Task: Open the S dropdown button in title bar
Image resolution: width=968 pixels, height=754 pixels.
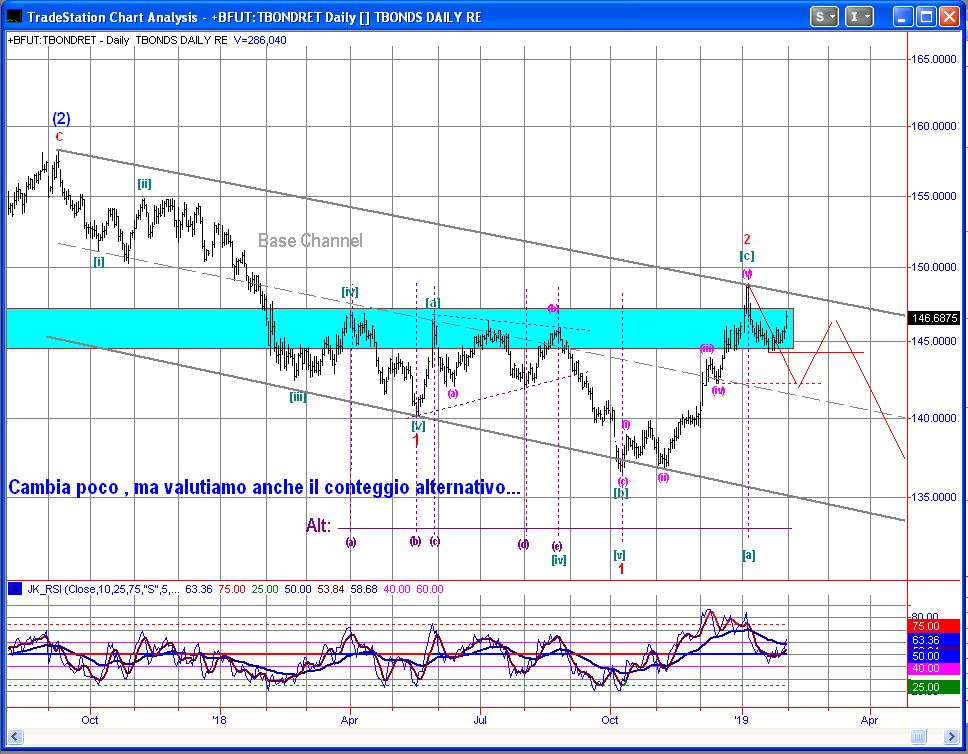Action: pyautogui.click(x=824, y=17)
